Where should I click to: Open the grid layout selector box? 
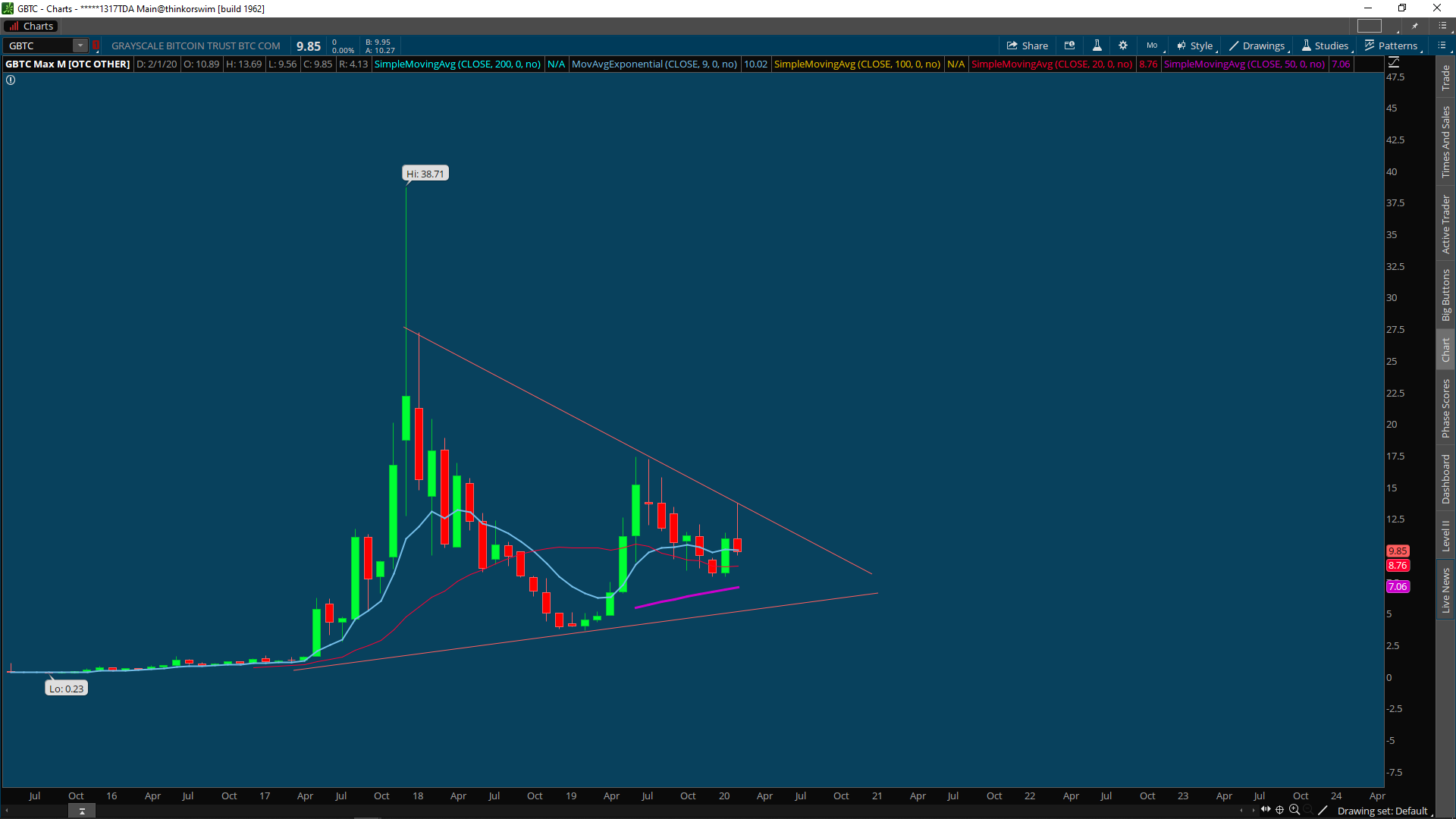1370,26
